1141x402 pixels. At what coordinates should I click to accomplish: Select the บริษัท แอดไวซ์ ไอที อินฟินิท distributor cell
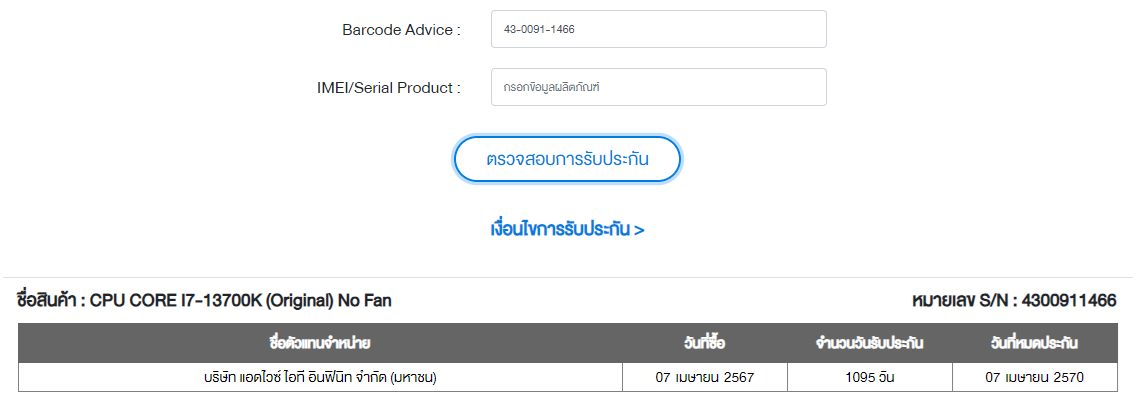(320, 378)
